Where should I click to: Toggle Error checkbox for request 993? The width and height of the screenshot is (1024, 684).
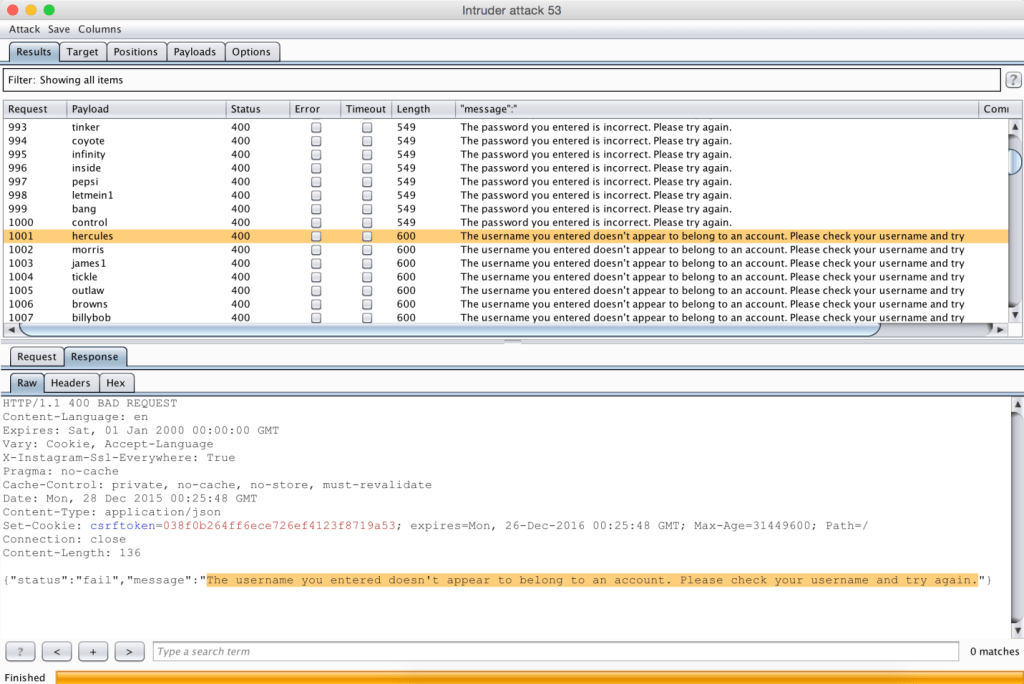click(316, 127)
